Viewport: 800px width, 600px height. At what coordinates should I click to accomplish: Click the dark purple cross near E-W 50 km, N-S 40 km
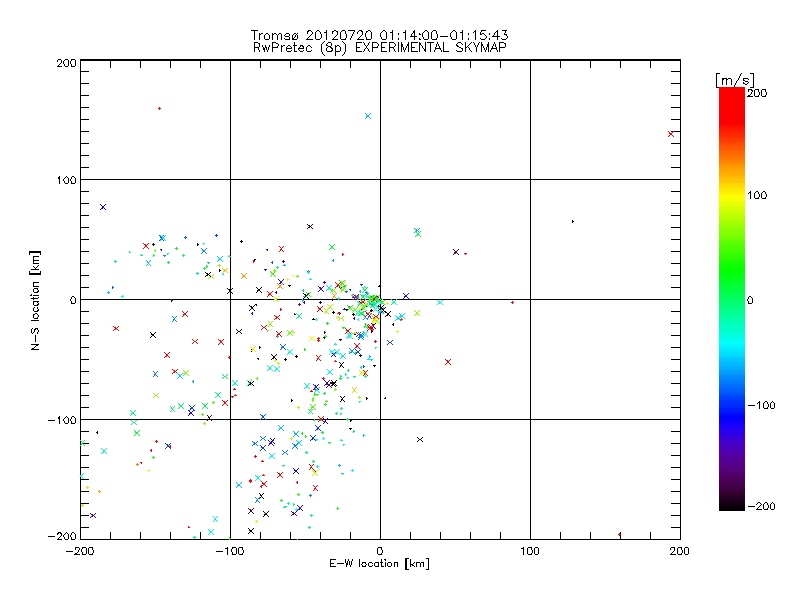point(456,252)
